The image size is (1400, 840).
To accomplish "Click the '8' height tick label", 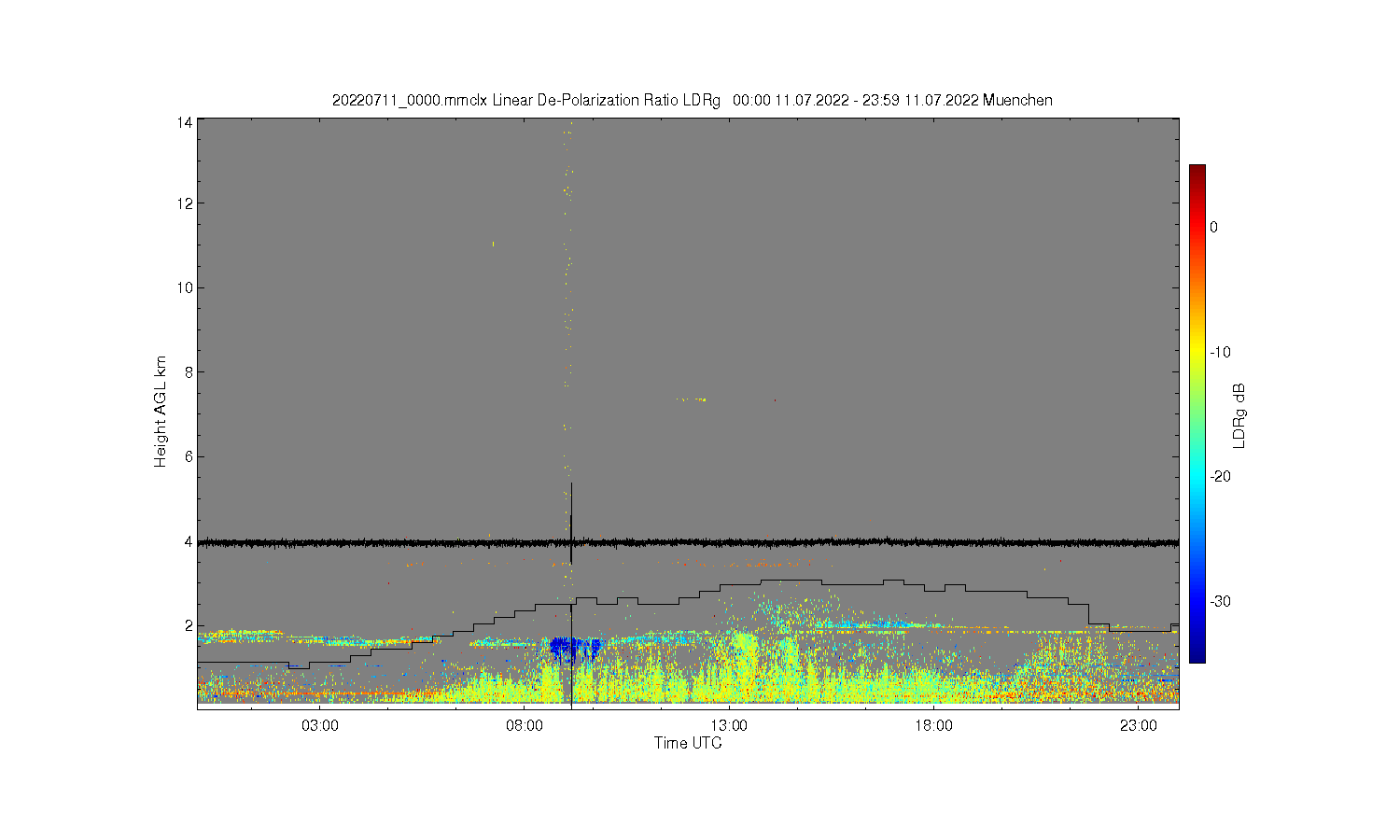I will click(x=189, y=372).
